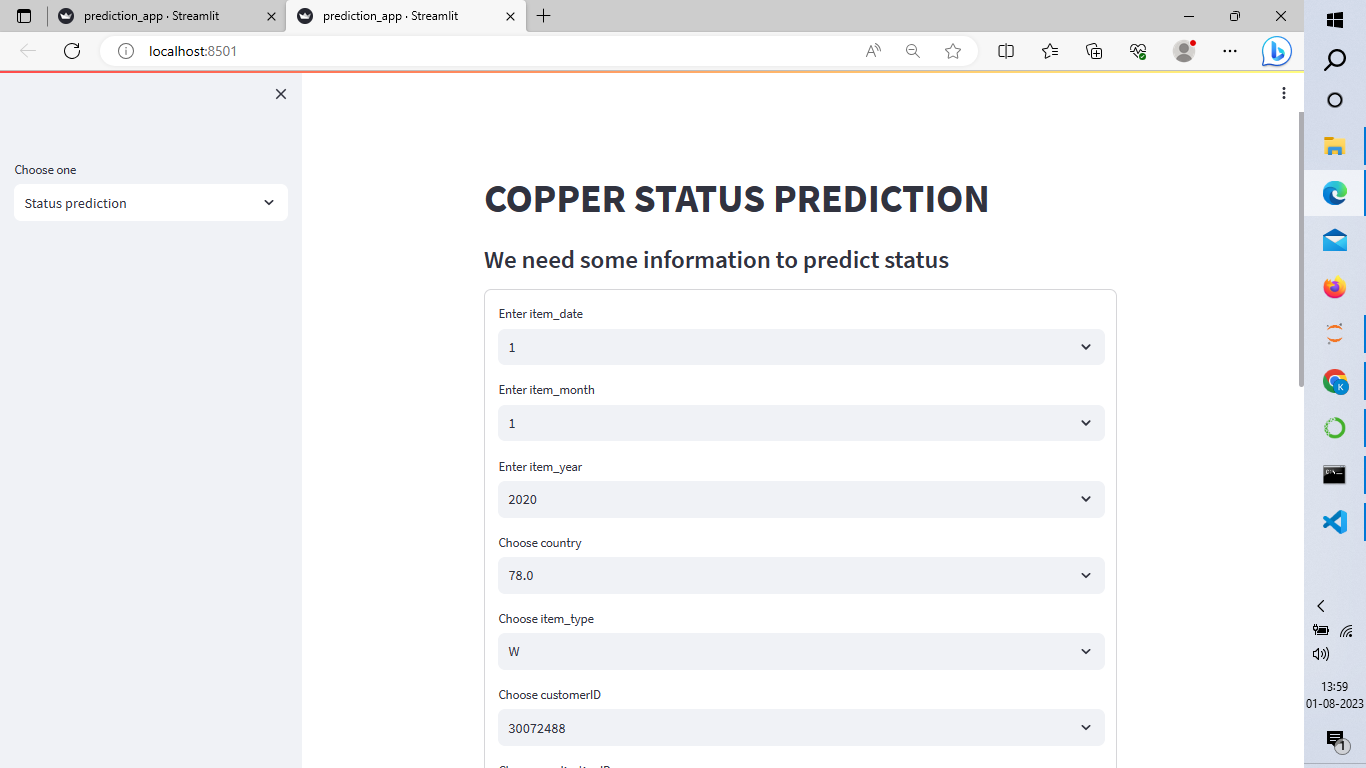Open the Streamlit three-dot app menu
Viewport: 1366px width, 768px height.
point(1283,92)
